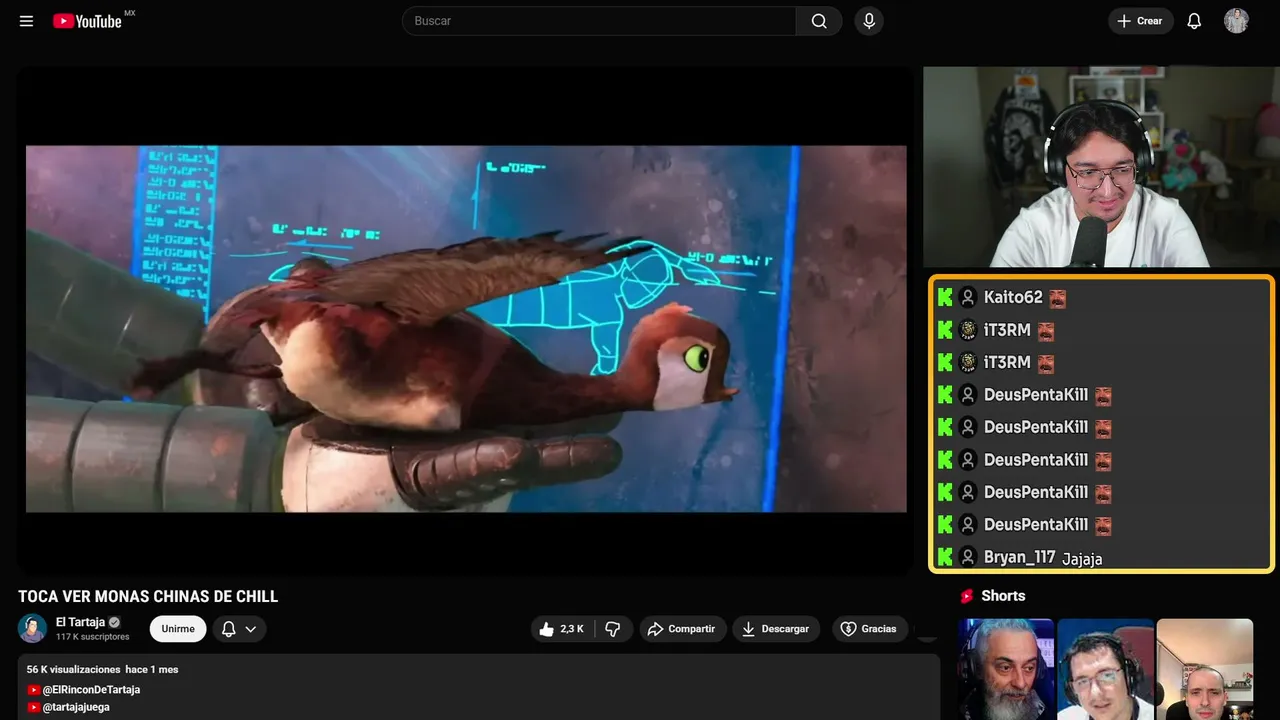Click the video title TOCA VER MONAS CHINAS DE CHILL

pyautogui.click(x=148, y=597)
